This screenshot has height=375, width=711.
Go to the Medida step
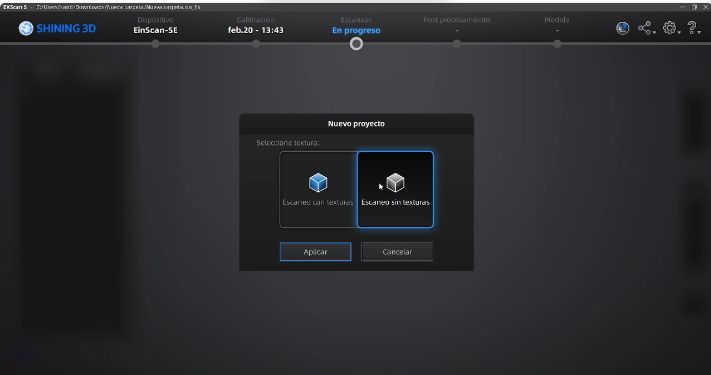pyautogui.click(x=557, y=24)
